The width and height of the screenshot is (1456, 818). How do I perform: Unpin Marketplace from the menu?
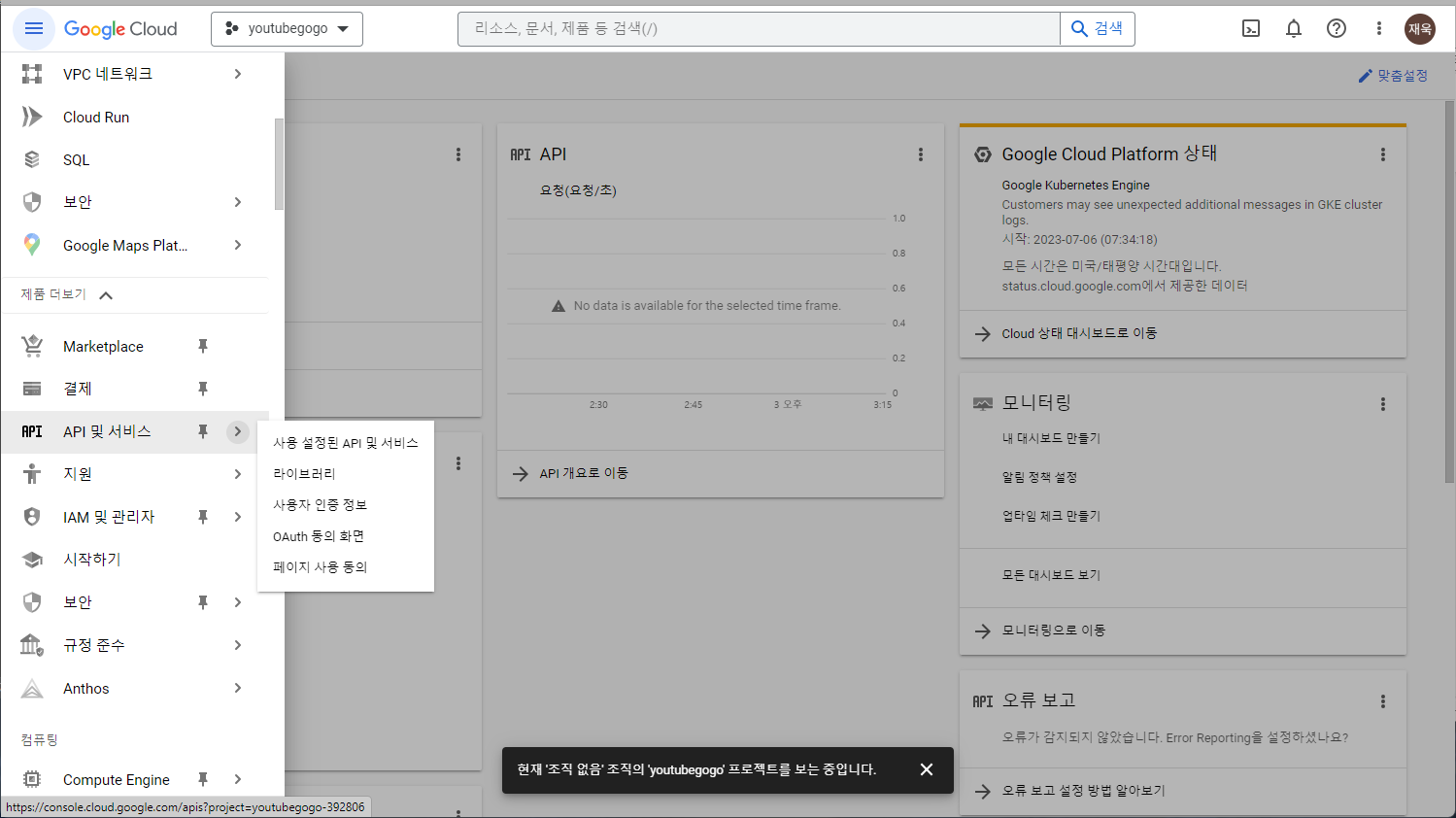point(203,346)
